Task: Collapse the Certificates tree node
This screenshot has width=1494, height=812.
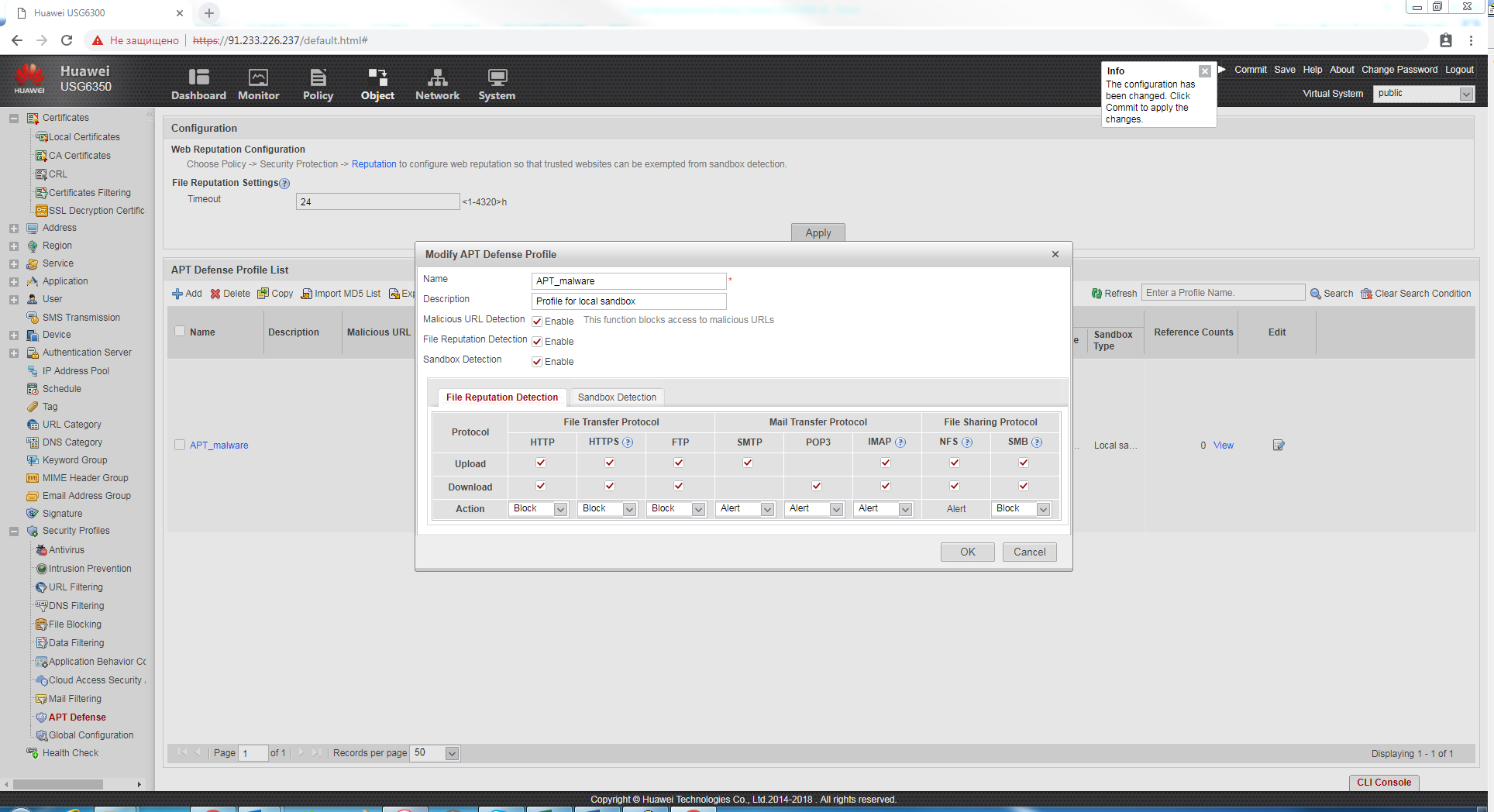Action: coord(14,119)
